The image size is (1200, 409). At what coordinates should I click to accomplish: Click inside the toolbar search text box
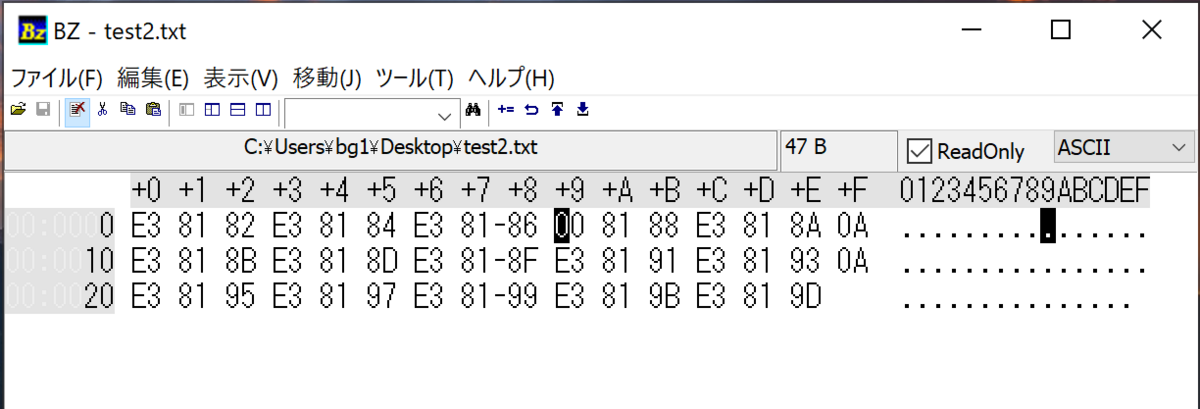[360, 114]
